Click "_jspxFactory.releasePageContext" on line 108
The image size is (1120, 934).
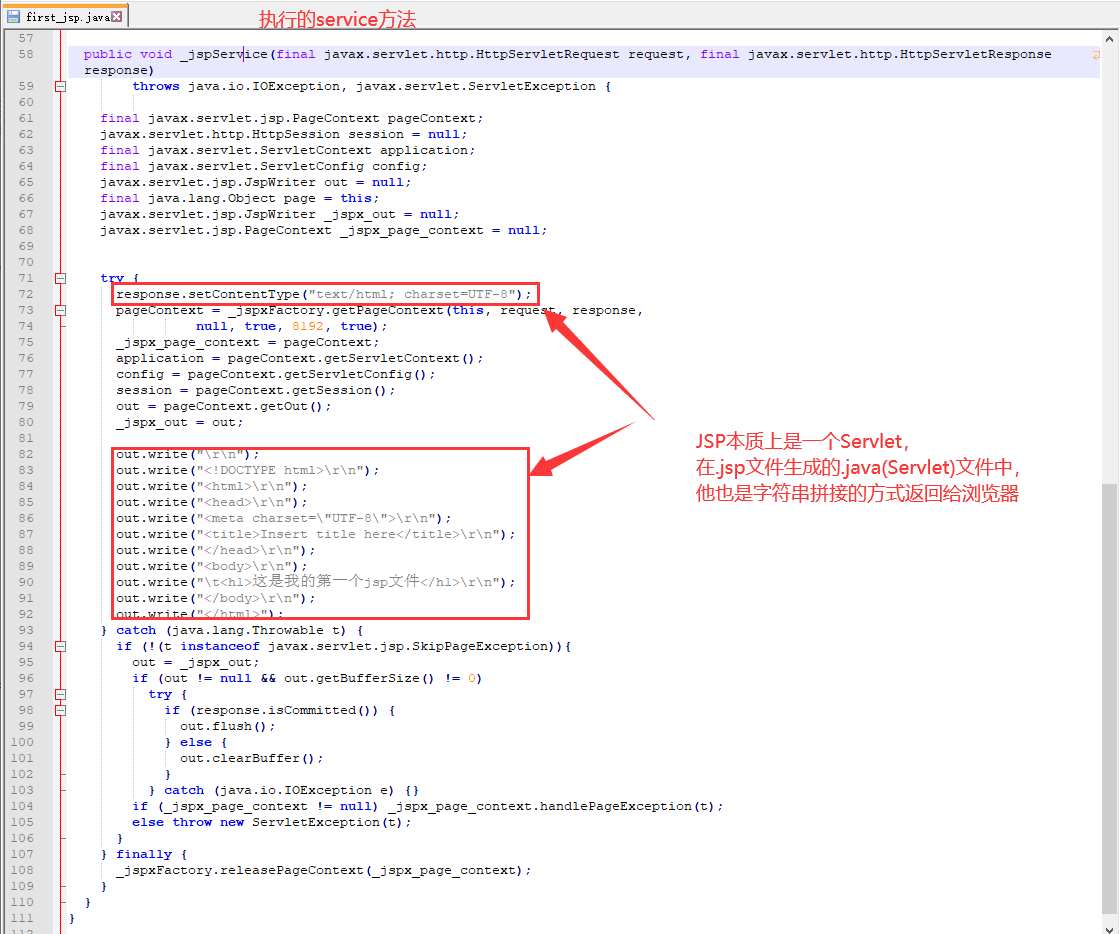click(240, 870)
